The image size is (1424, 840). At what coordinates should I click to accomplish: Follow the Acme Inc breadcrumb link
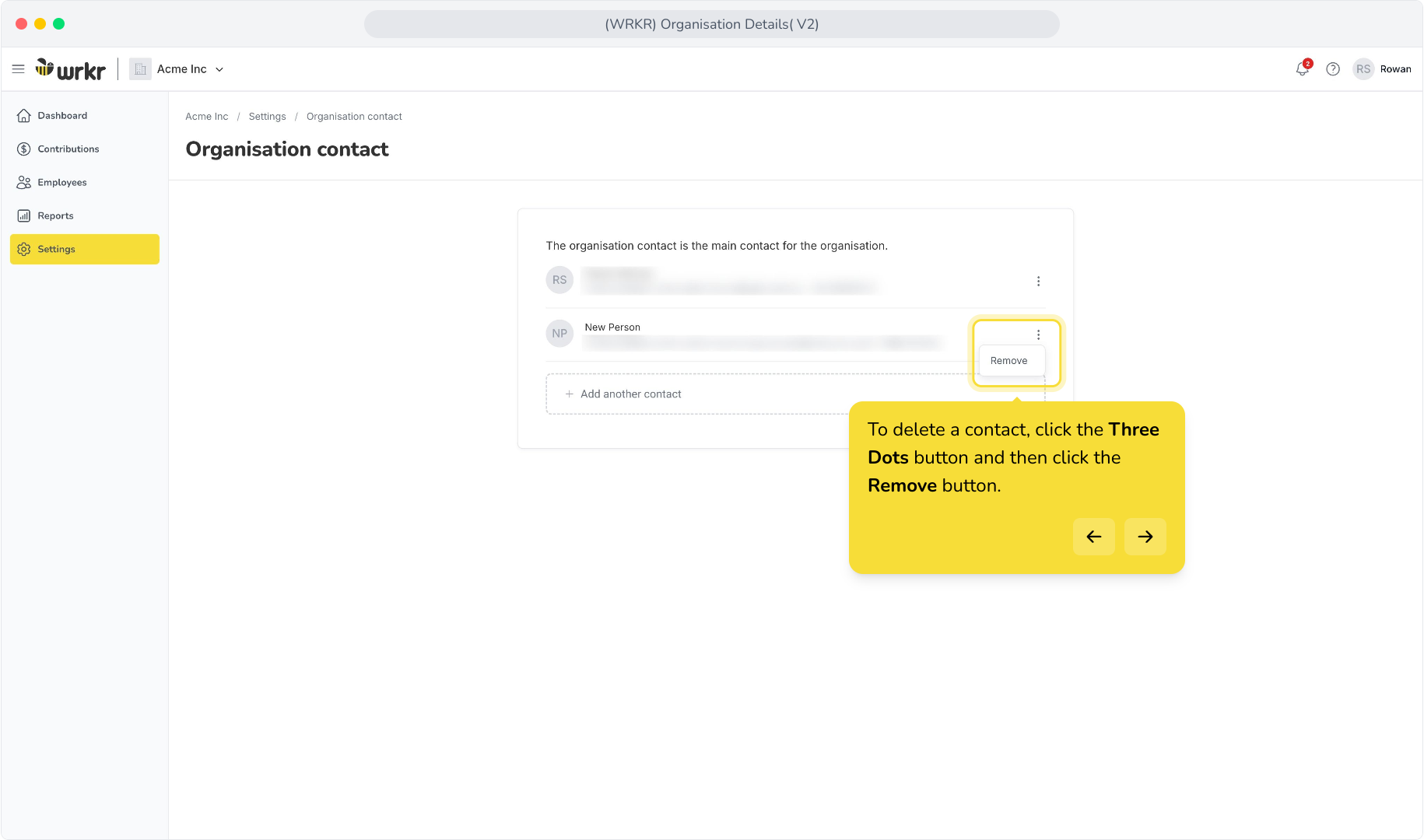point(207,117)
